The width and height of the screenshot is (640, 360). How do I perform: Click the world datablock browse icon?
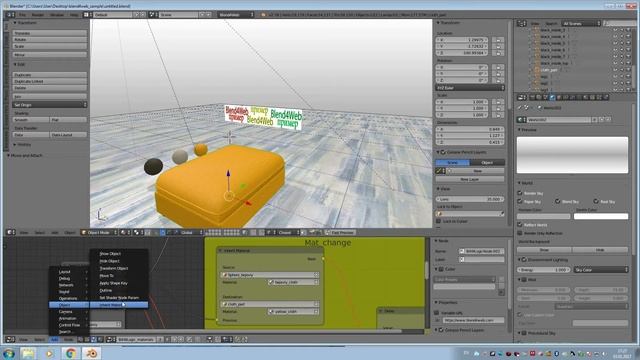click(x=521, y=120)
